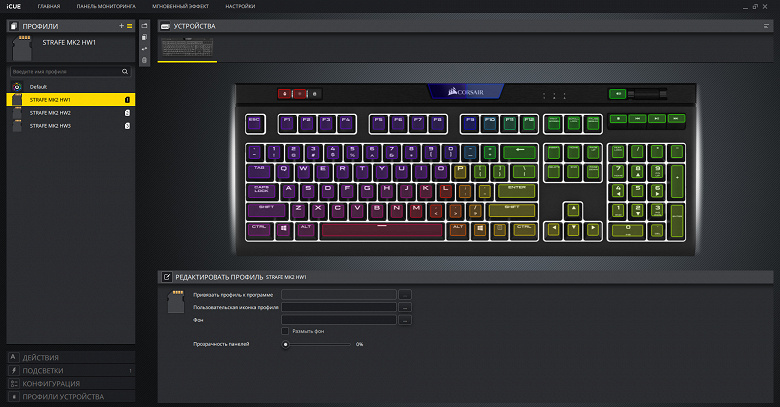Select the red brightness key on the keyboard
The height and width of the screenshot is (407, 780).
299,94
